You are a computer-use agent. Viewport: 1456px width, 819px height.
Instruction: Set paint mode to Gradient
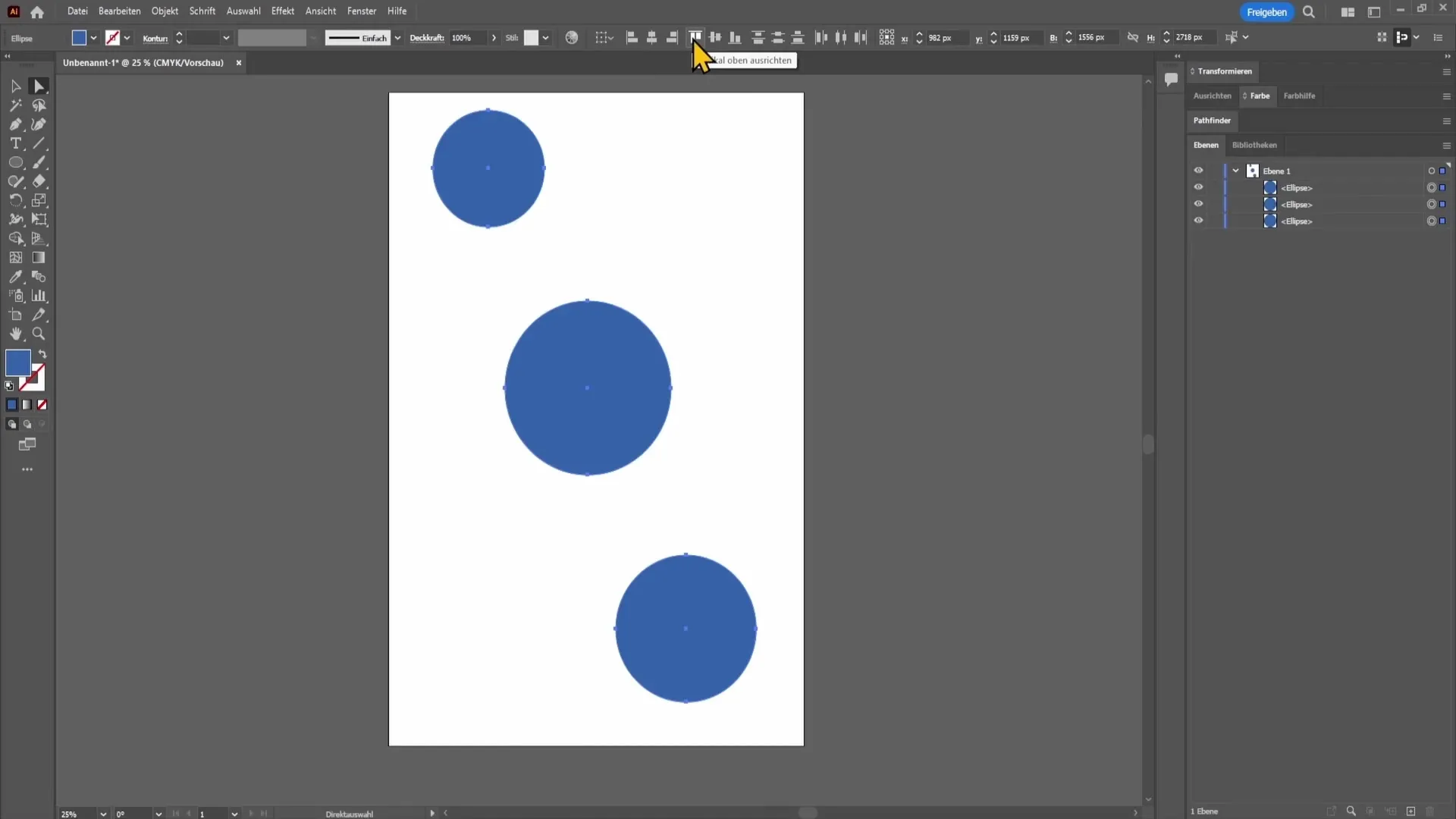[27, 405]
